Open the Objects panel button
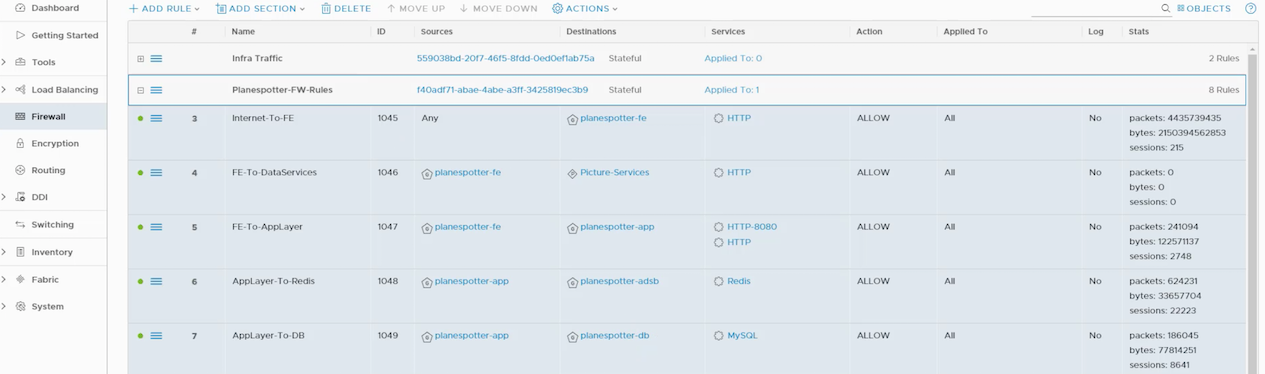The width and height of the screenshot is (1265, 374). (1204, 9)
